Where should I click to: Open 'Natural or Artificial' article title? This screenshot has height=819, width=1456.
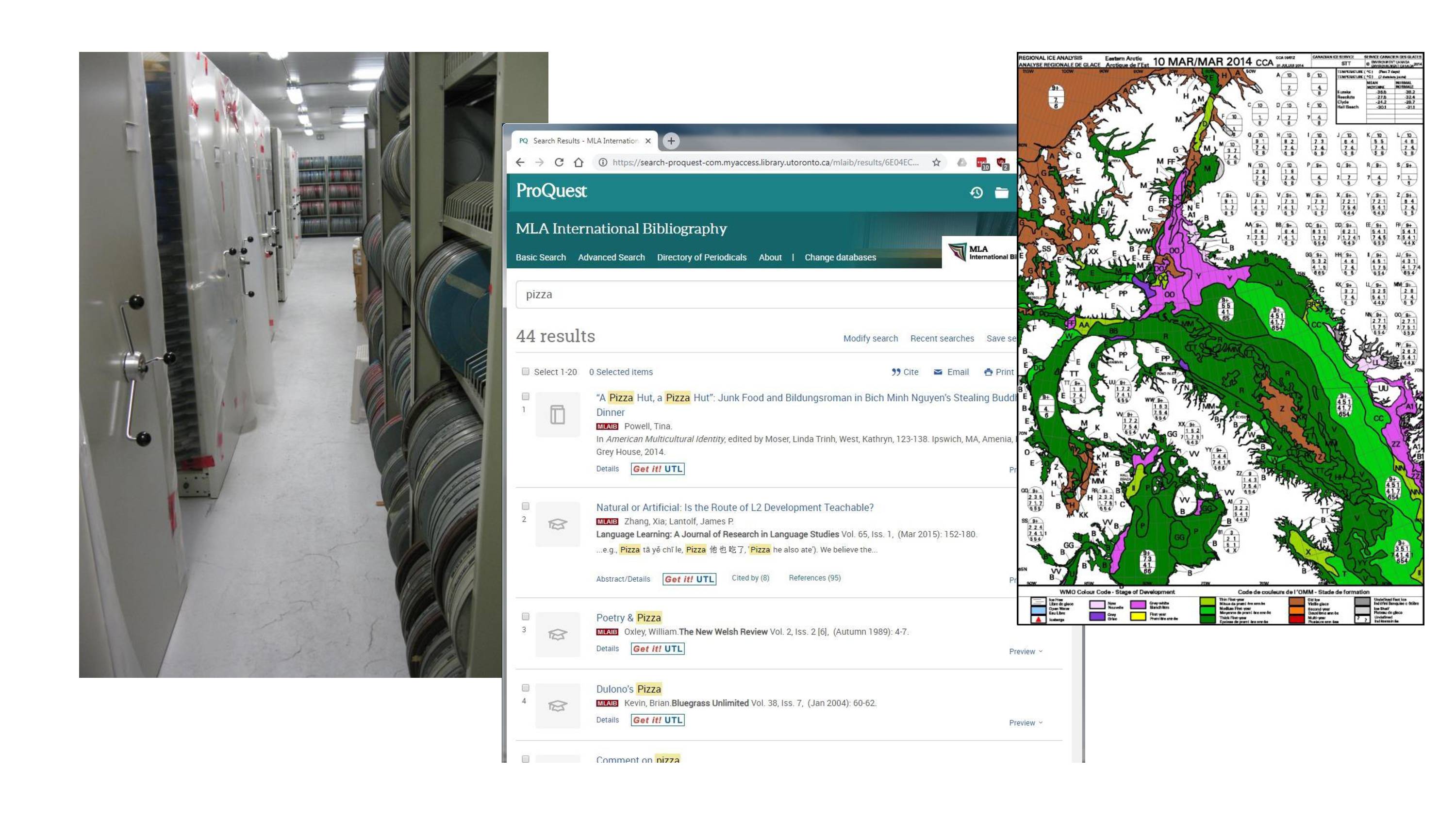point(735,508)
